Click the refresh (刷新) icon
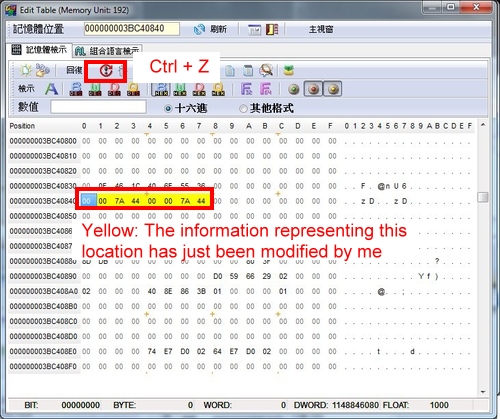The width and height of the screenshot is (500, 419). point(199,29)
